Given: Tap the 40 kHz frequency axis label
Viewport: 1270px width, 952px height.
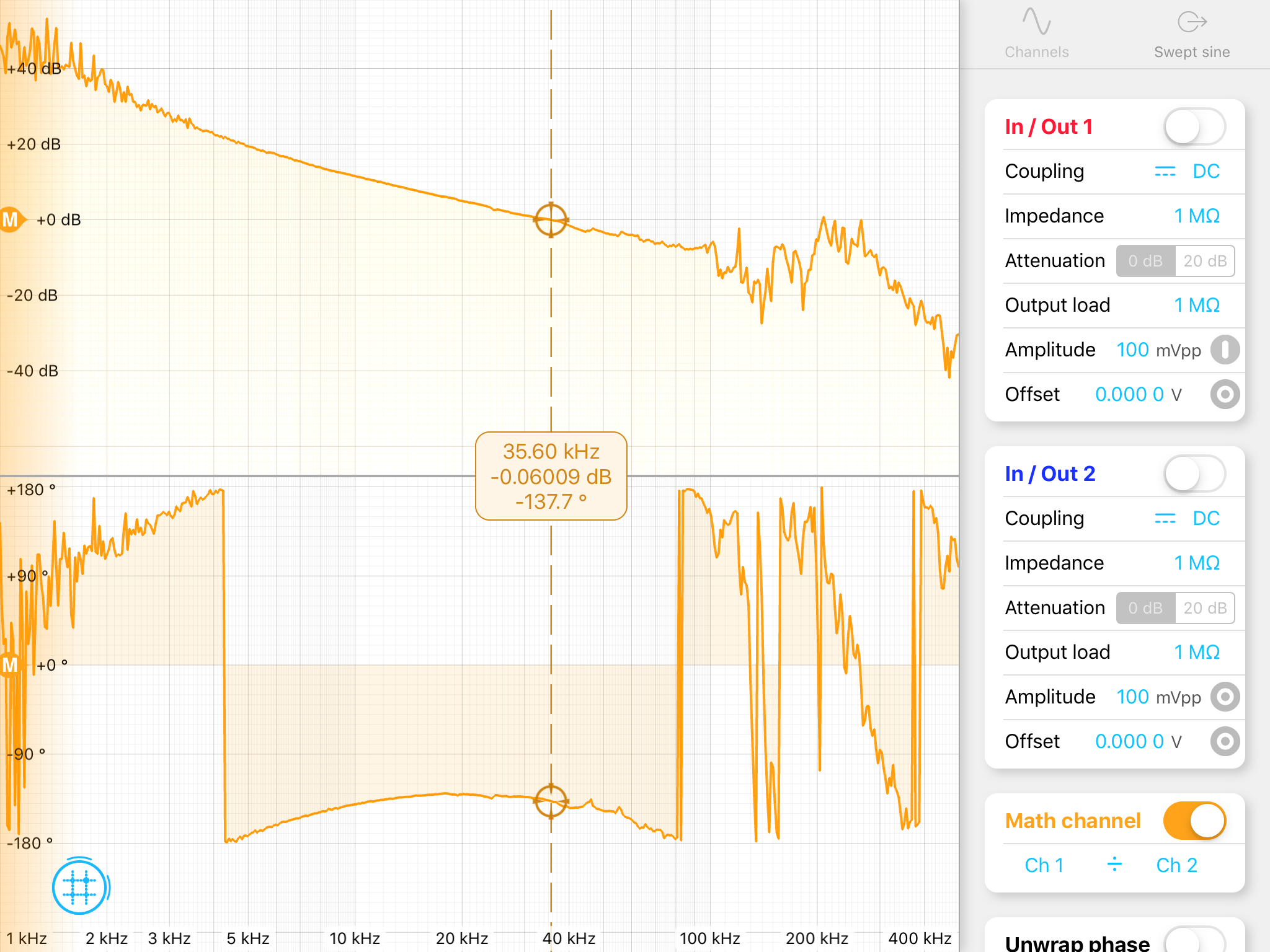Looking at the screenshot, I should 569,938.
